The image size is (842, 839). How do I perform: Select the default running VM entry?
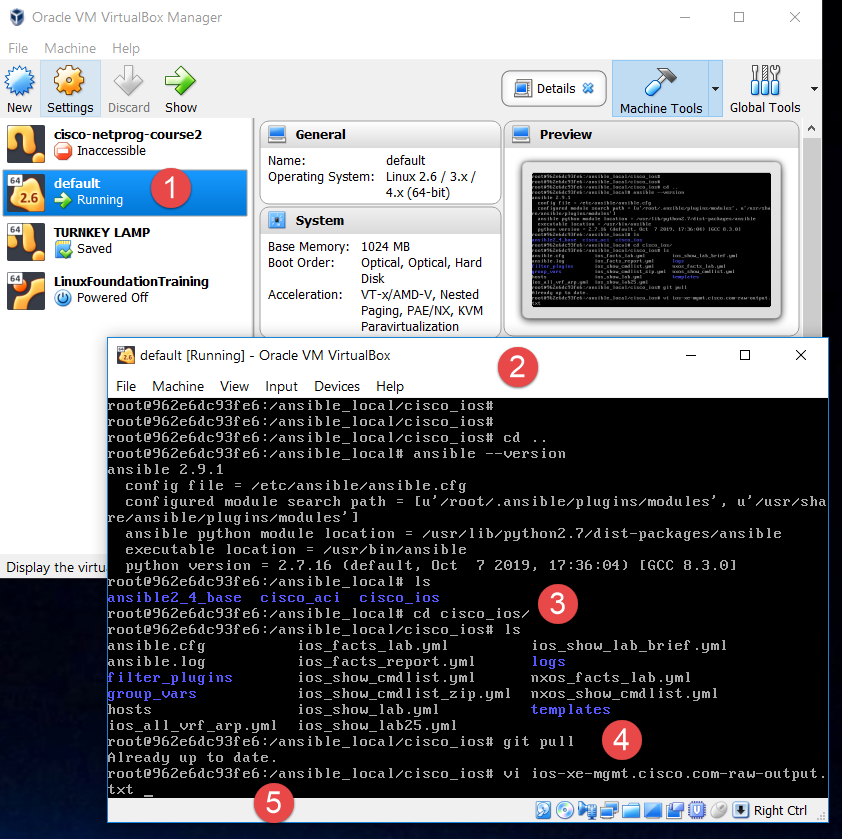pos(125,192)
